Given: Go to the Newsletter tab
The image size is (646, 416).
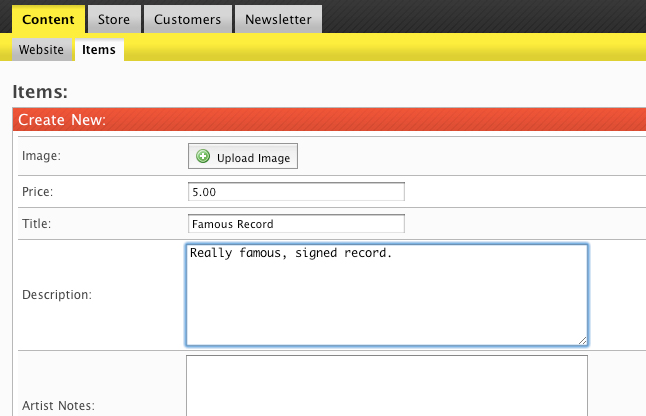Looking at the screenshot, I should point(279,19).
